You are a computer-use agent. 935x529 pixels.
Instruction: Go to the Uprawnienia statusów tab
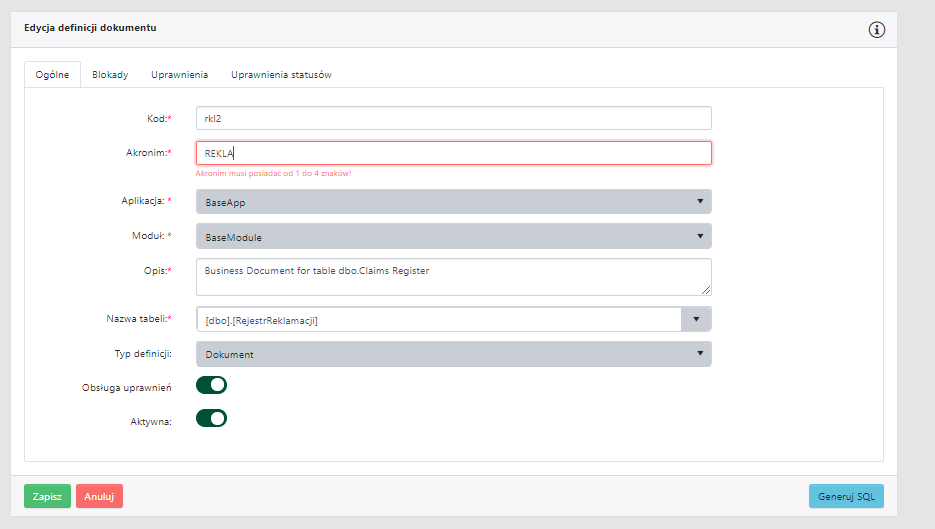coord(281,75)
